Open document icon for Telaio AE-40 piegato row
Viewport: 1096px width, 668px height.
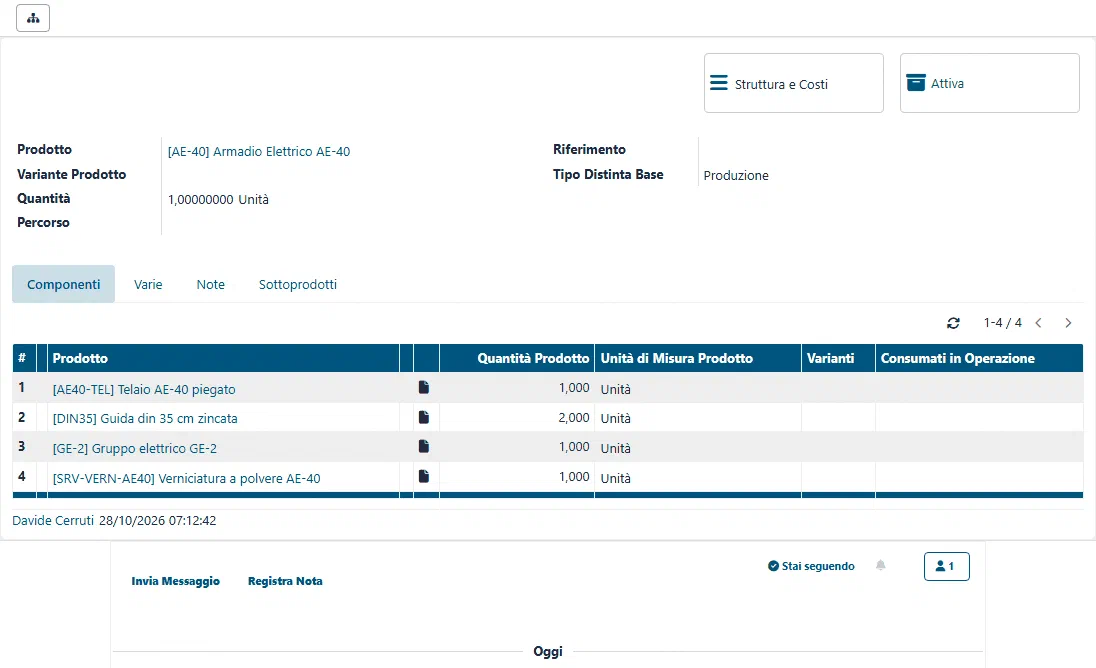click(424, 387)
